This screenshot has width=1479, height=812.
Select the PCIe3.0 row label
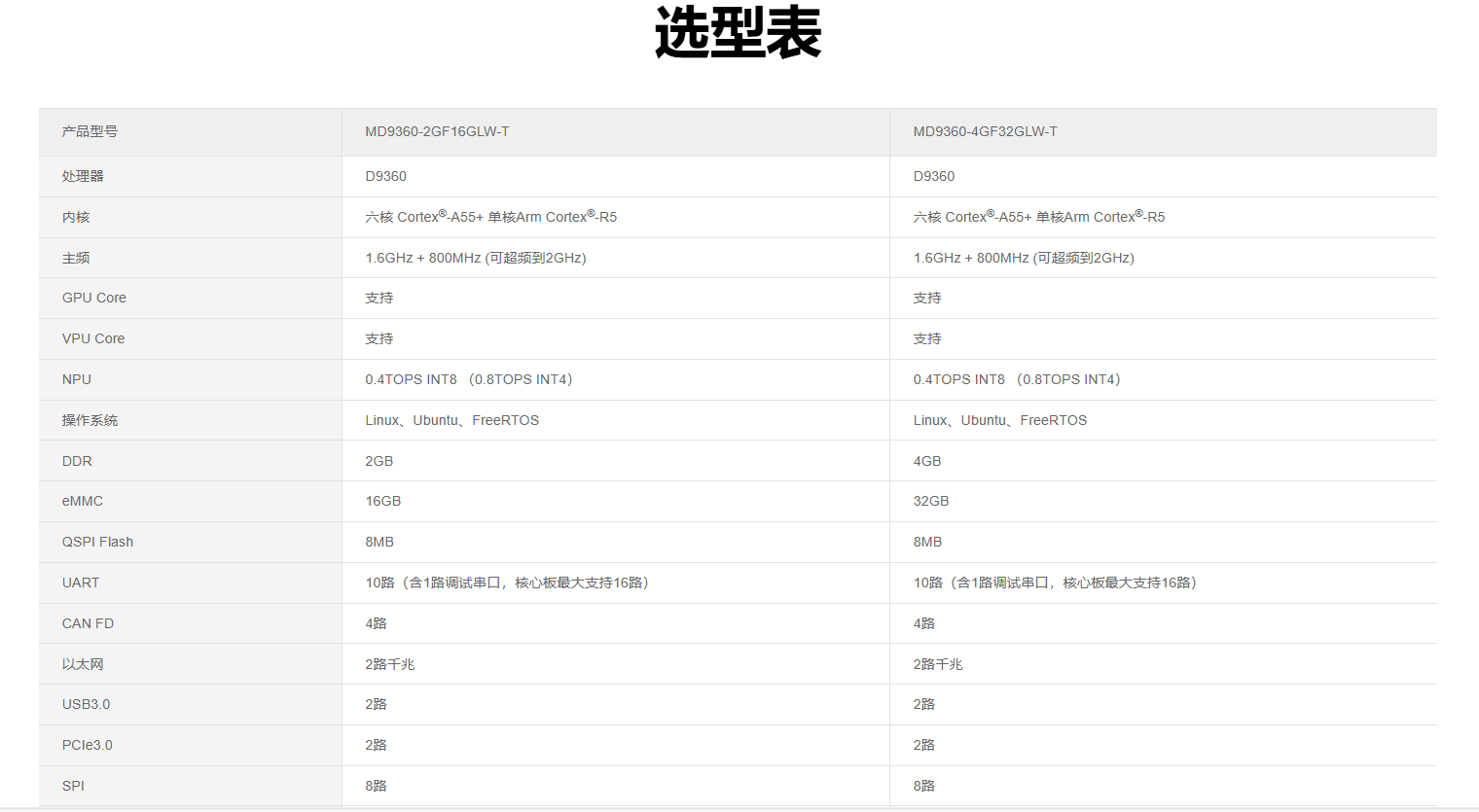(88, 745)
